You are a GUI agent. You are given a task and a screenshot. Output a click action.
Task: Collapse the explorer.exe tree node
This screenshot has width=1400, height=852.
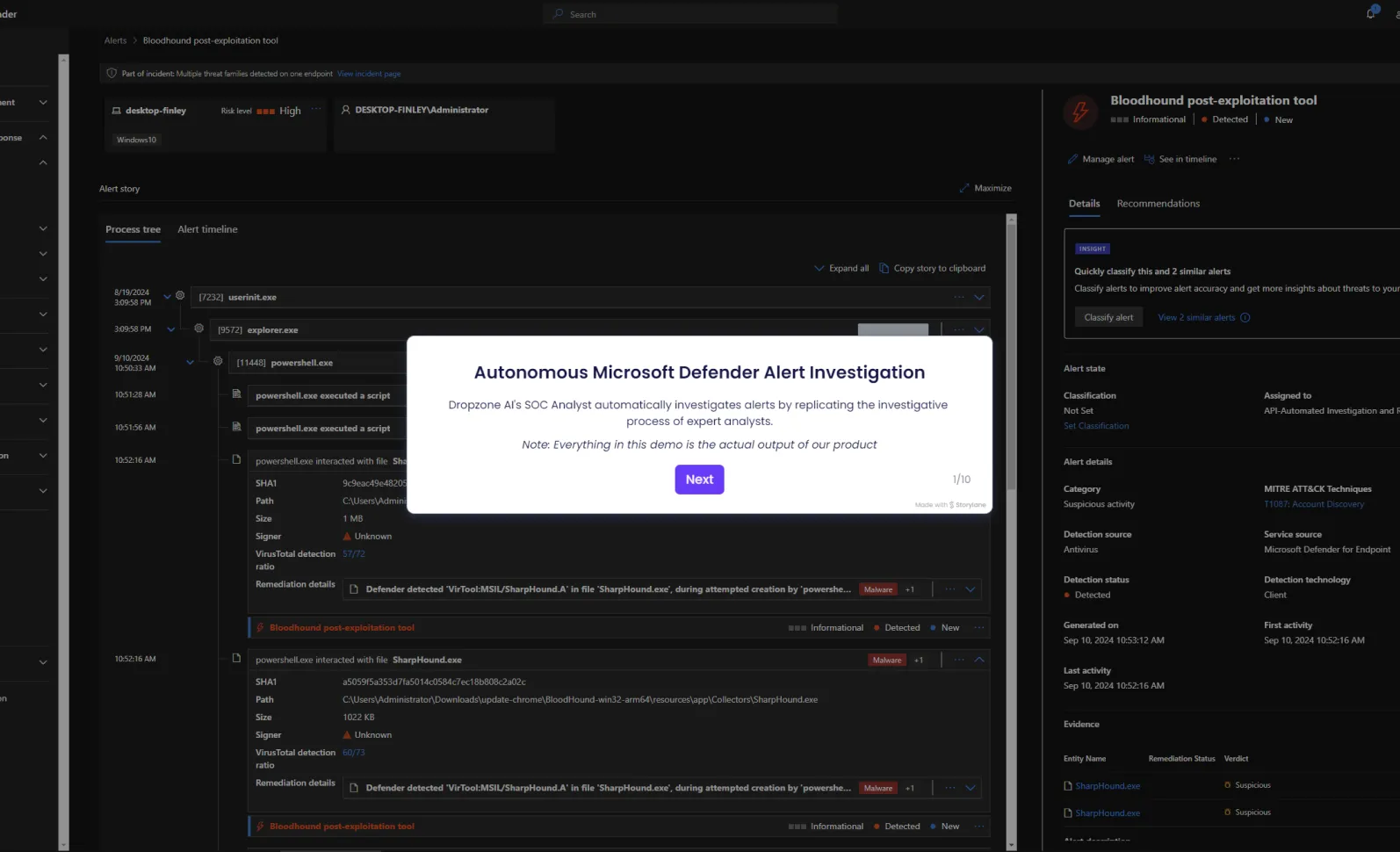[171, 329]
